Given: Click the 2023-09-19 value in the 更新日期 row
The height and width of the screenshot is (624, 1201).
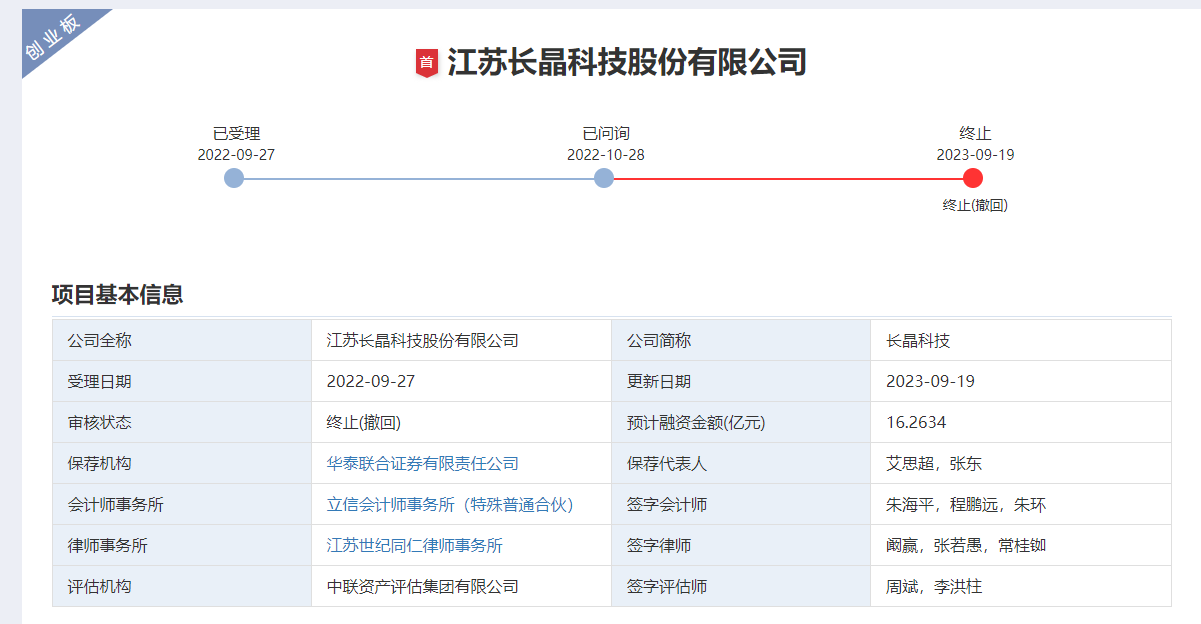Looking at the screenshot, I should pyautogui.click(x=930, y=381).
